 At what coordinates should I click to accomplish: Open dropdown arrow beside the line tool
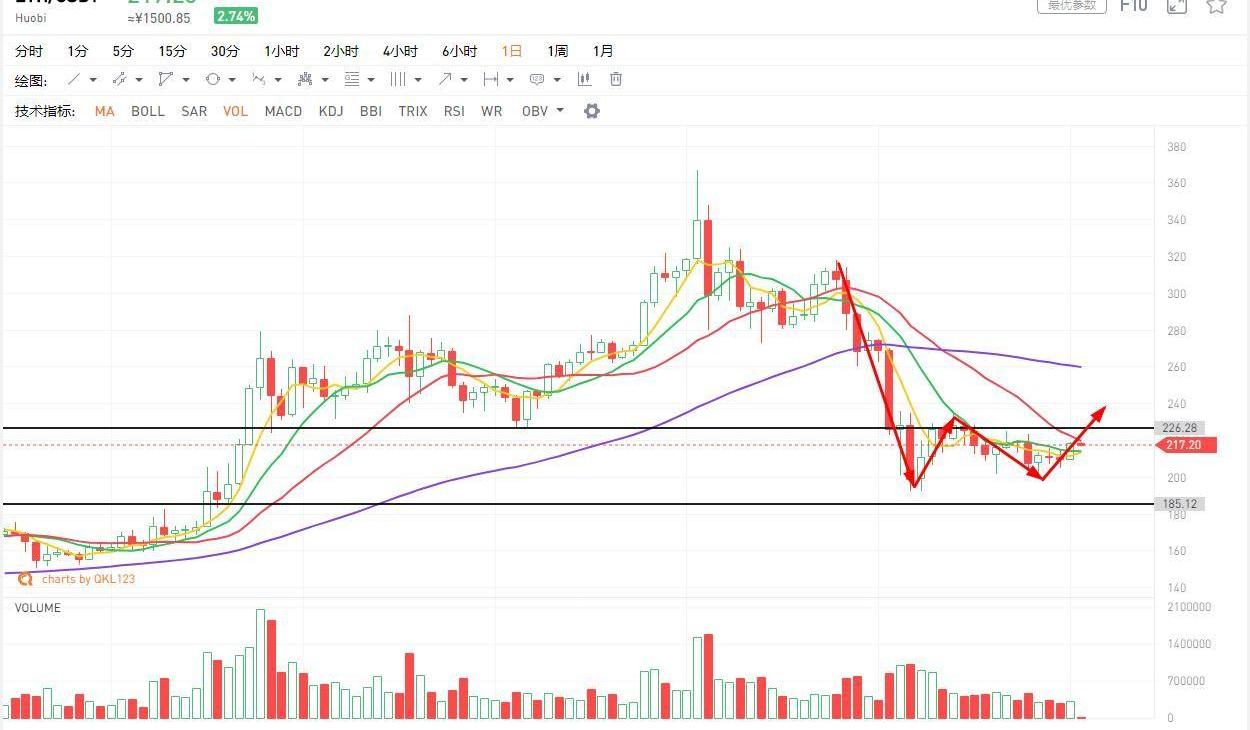[x=93, y=80]
